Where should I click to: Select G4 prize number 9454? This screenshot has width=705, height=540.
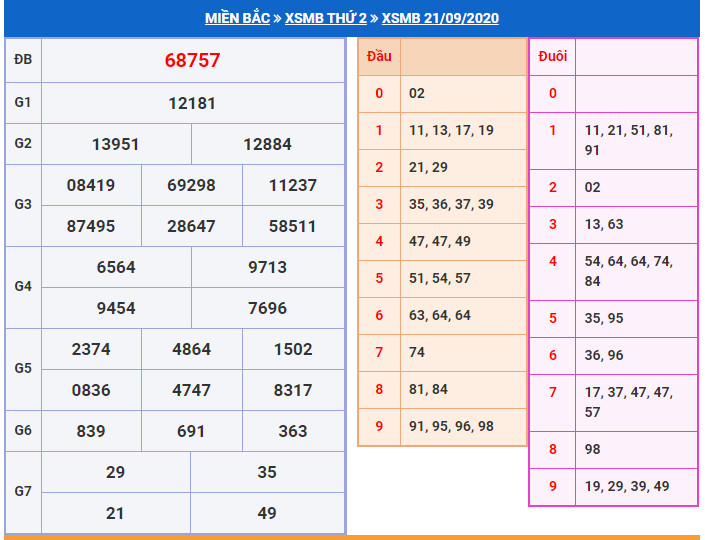[116, 308]
